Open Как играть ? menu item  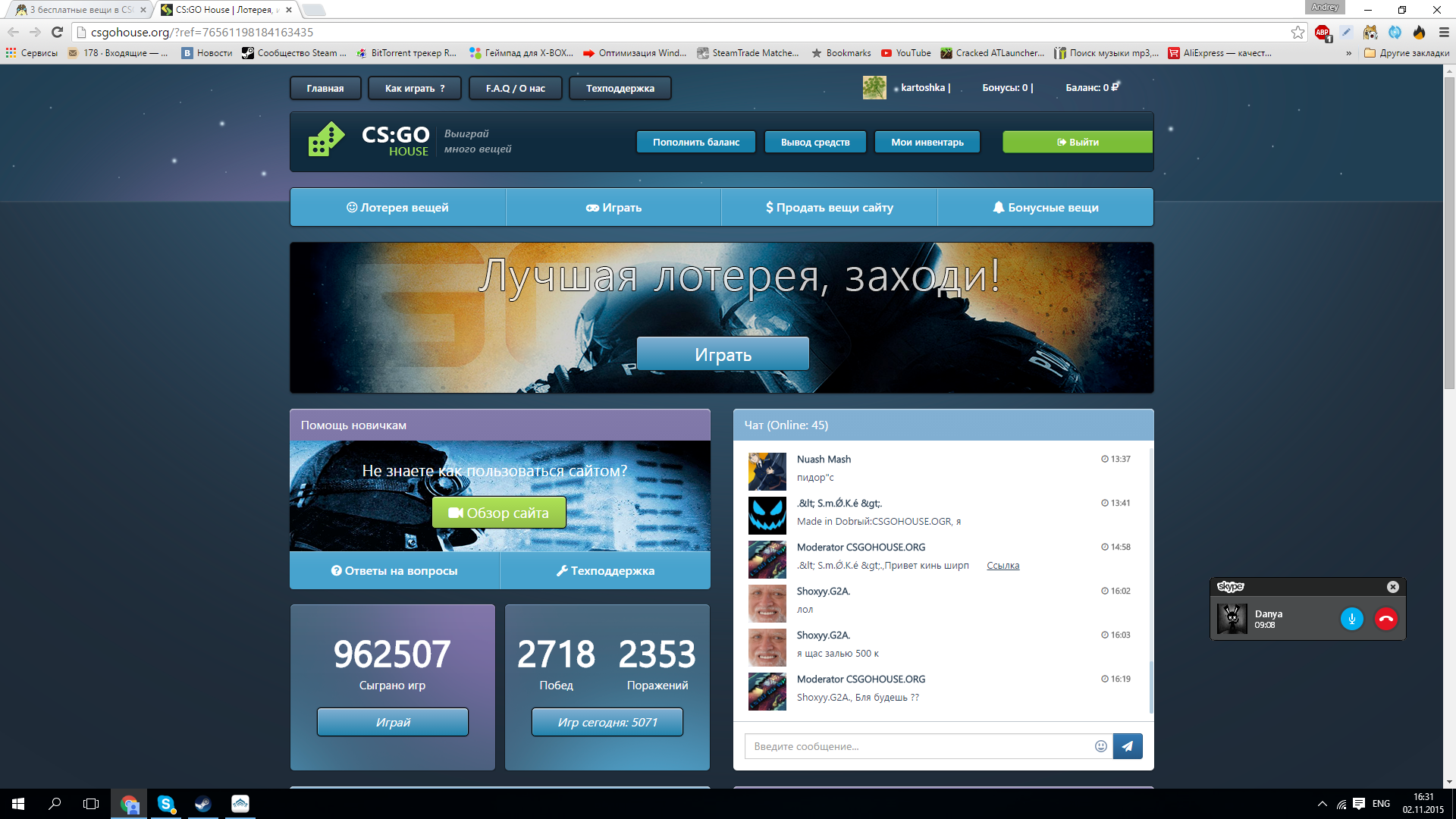[415, 88]
